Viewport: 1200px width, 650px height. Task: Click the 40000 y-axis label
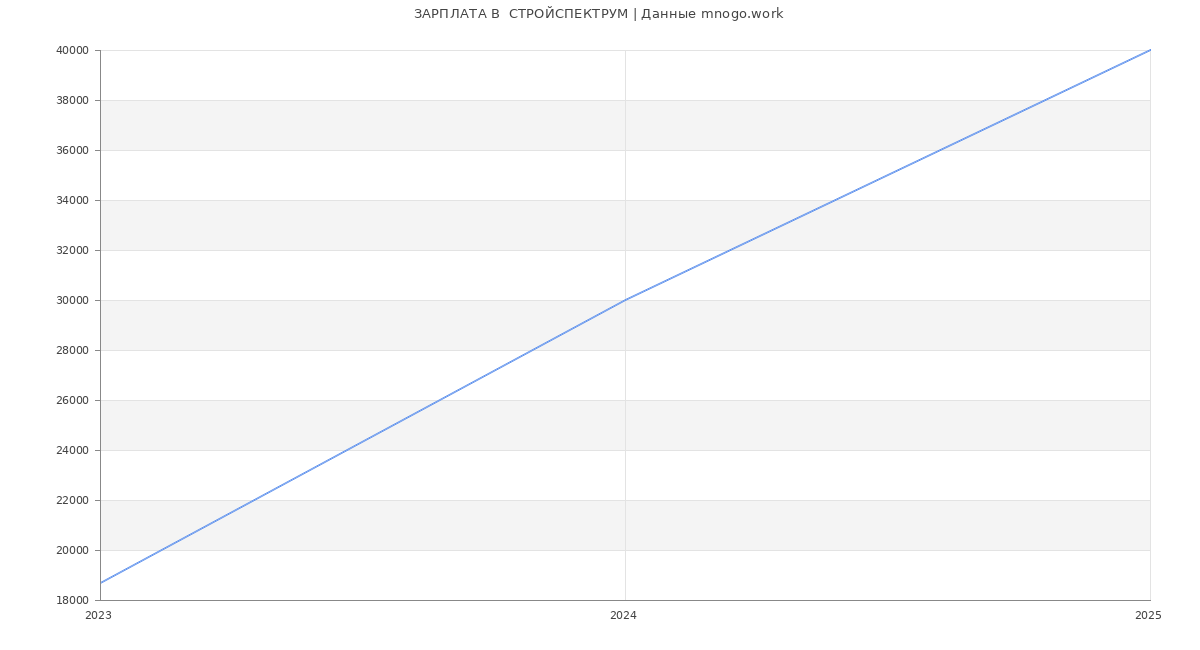73,50
